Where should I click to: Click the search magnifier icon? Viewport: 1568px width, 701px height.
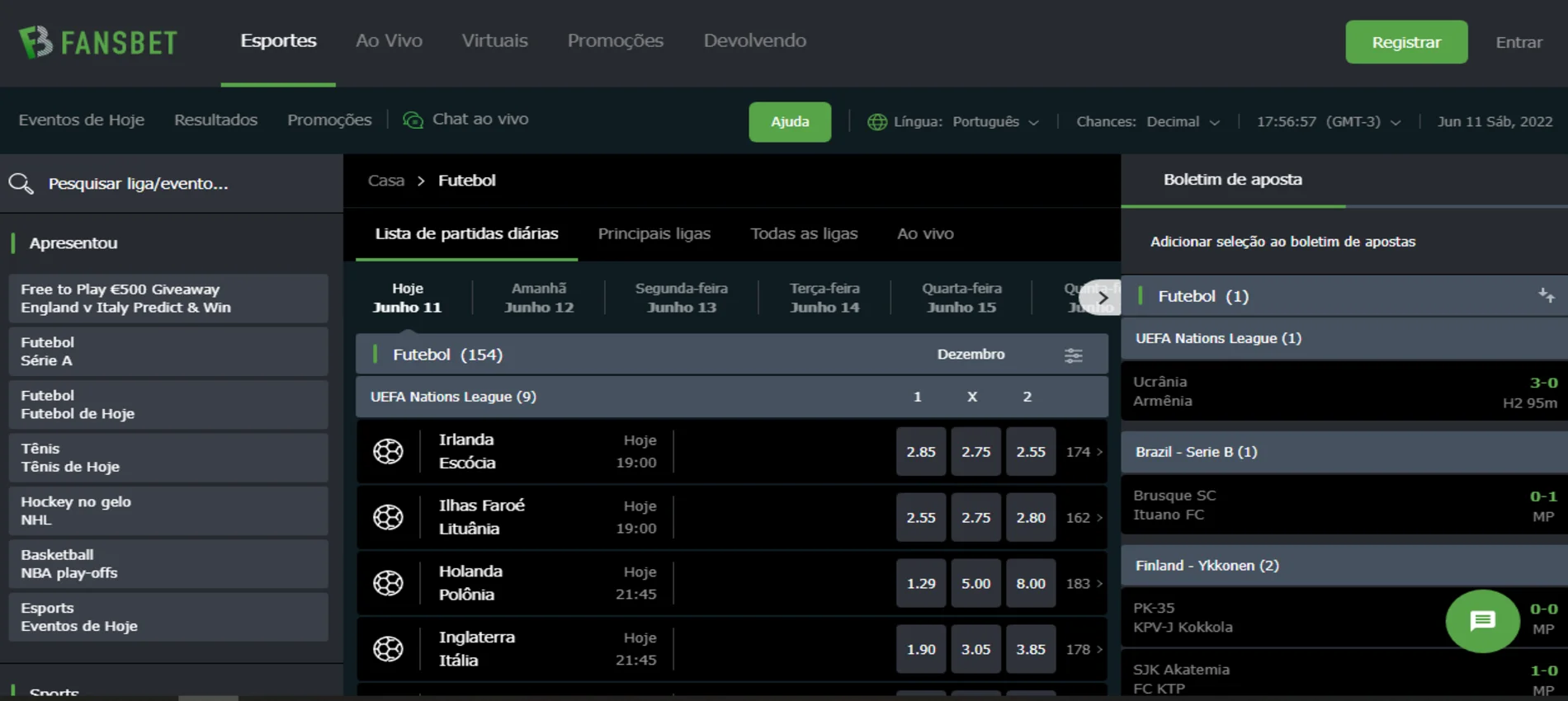click(21, 183)
